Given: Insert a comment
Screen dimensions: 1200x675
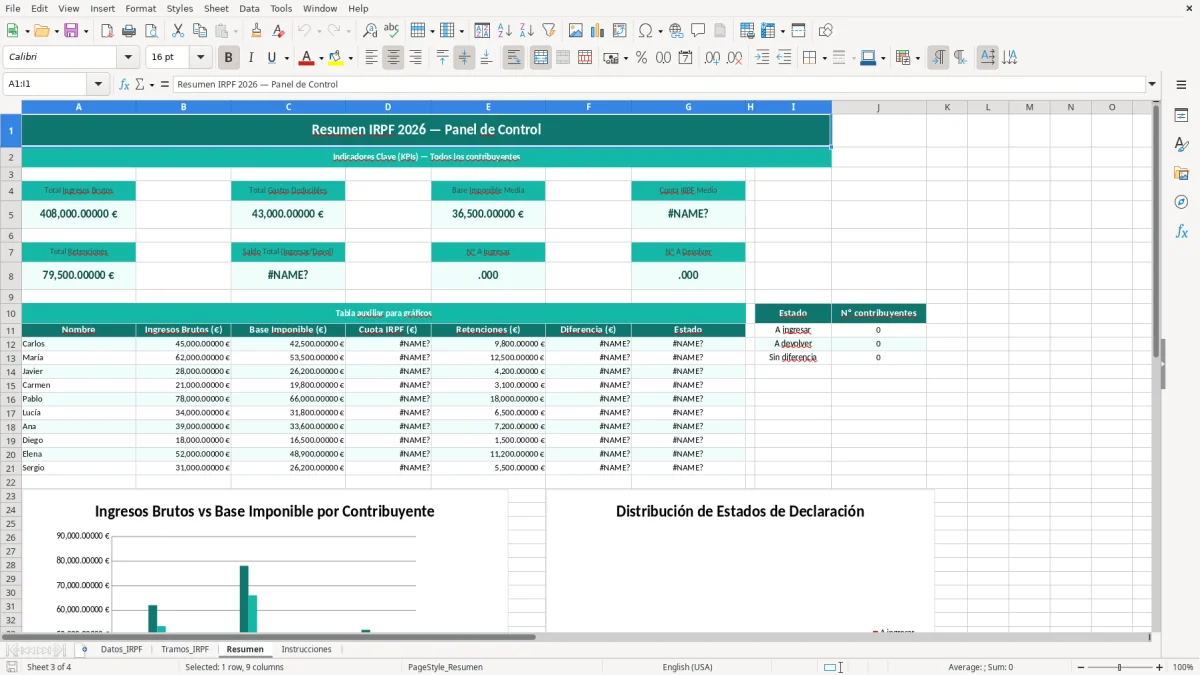Looking at the screenshot, I should tap(698, 31).
